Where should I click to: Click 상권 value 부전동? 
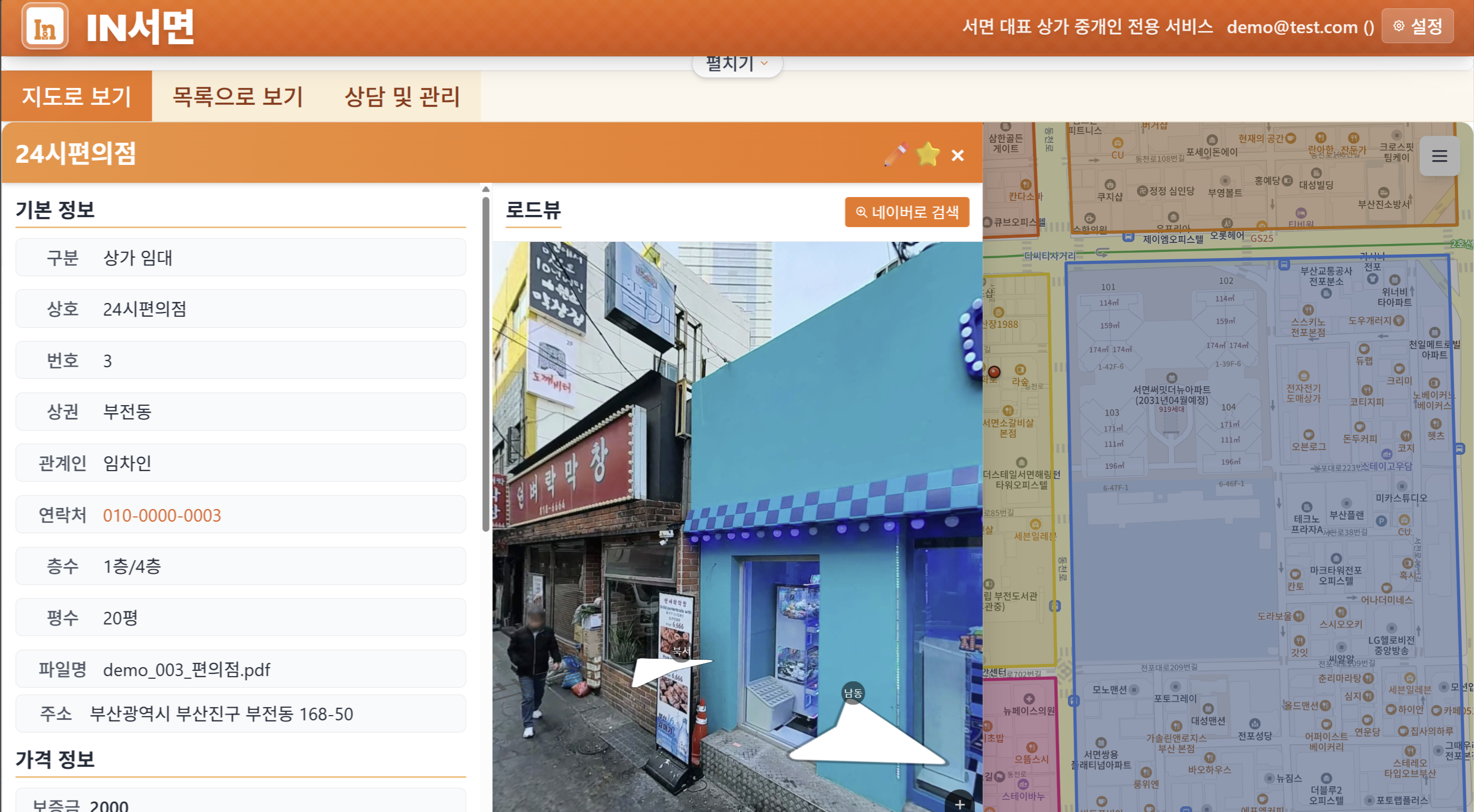(x=127, y=412)
